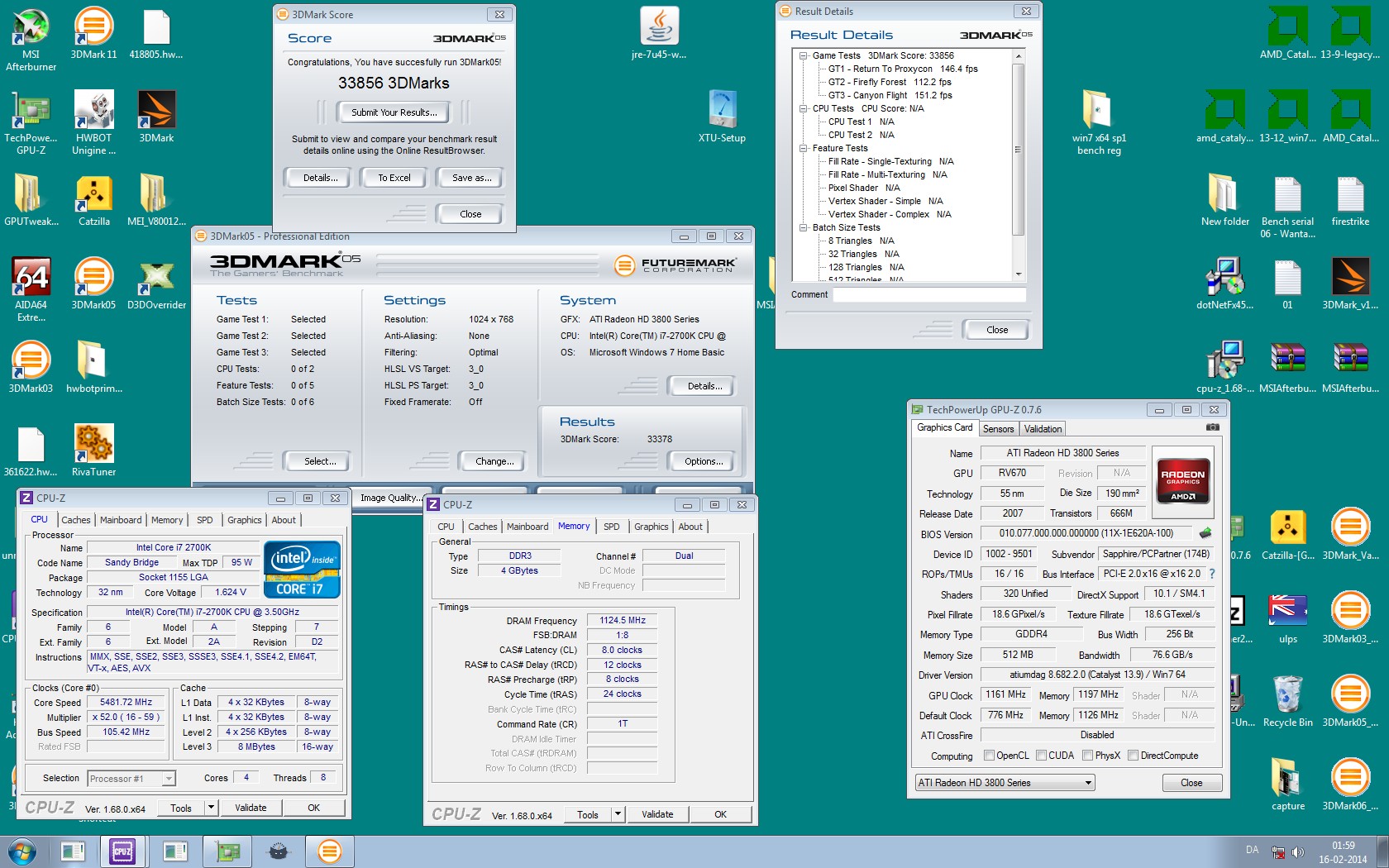The width and height of the screenshot is (1389, 868).
Task: Click the Details button in Score window
Action: pyautogui.click(x=317, y=178)
